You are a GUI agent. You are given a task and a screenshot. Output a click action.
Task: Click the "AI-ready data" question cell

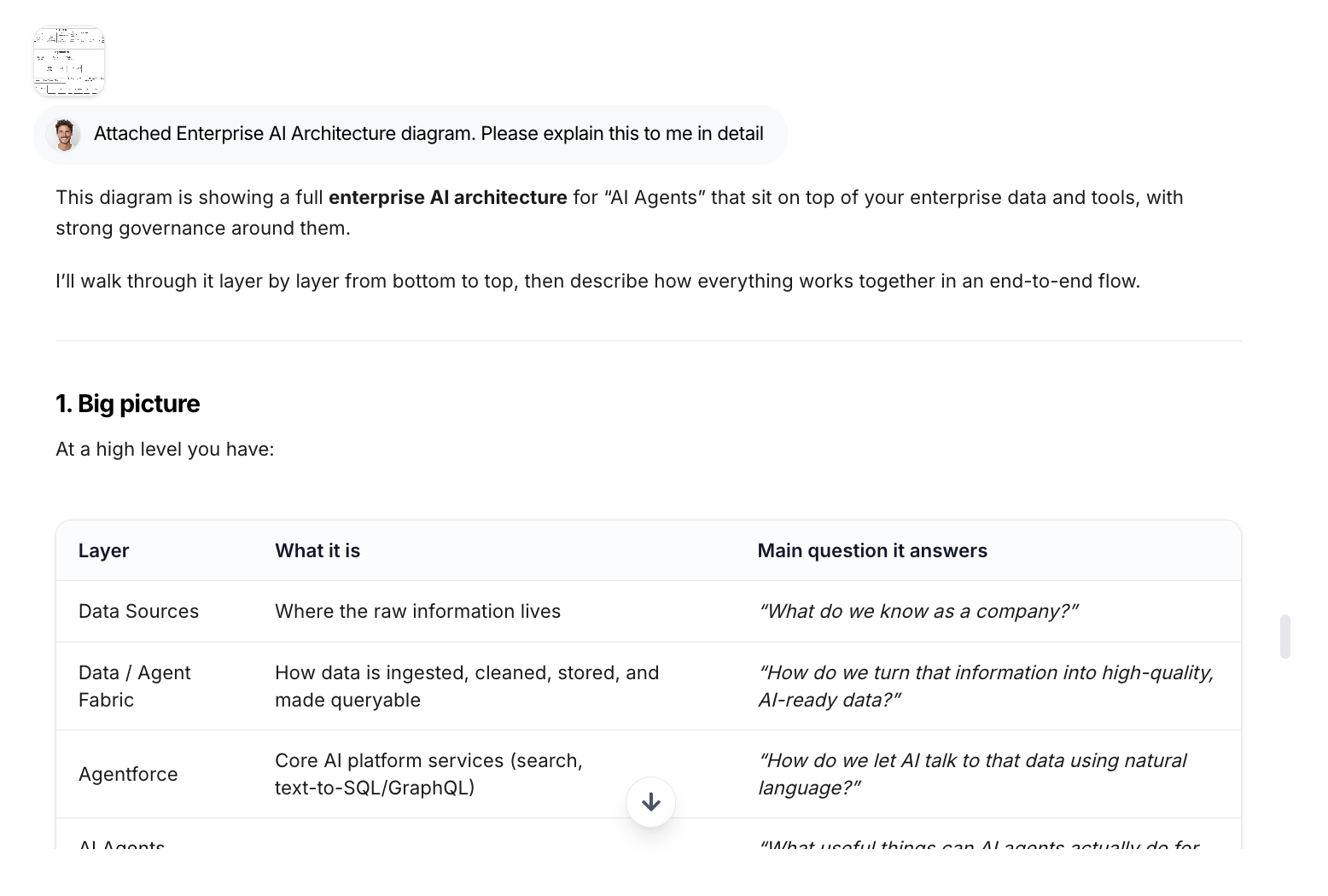(x=985, y=686)
